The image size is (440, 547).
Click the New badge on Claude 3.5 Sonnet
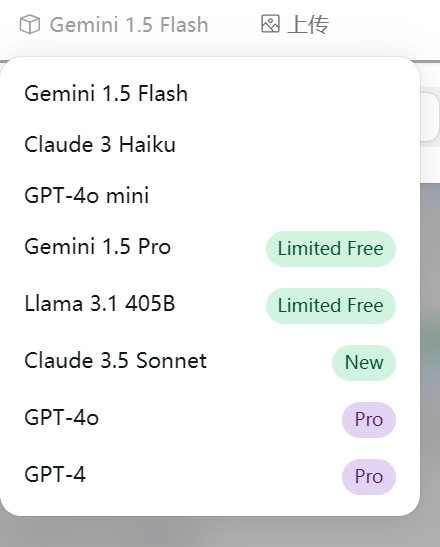coord(364,362)
